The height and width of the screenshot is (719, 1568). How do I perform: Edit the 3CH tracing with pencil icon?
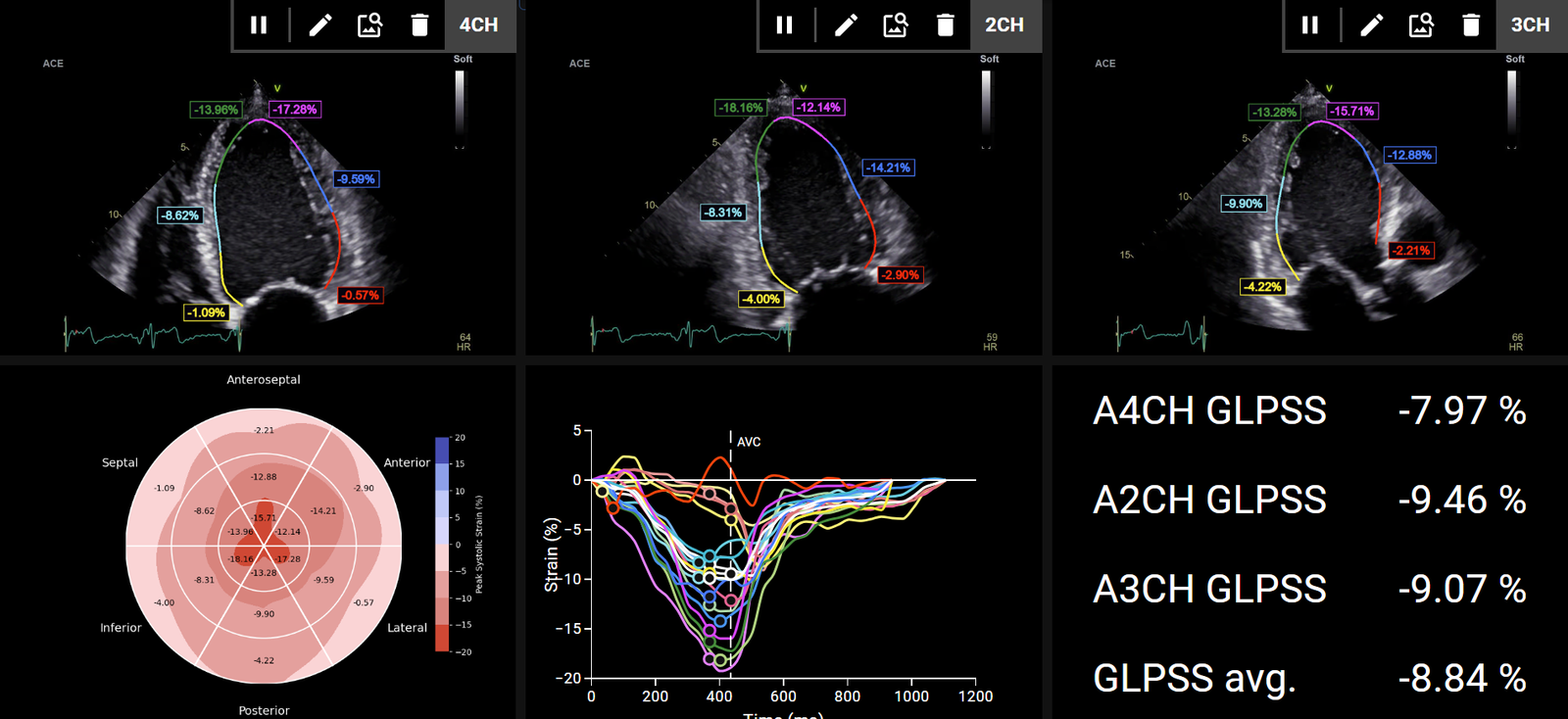pos(1372,25)
